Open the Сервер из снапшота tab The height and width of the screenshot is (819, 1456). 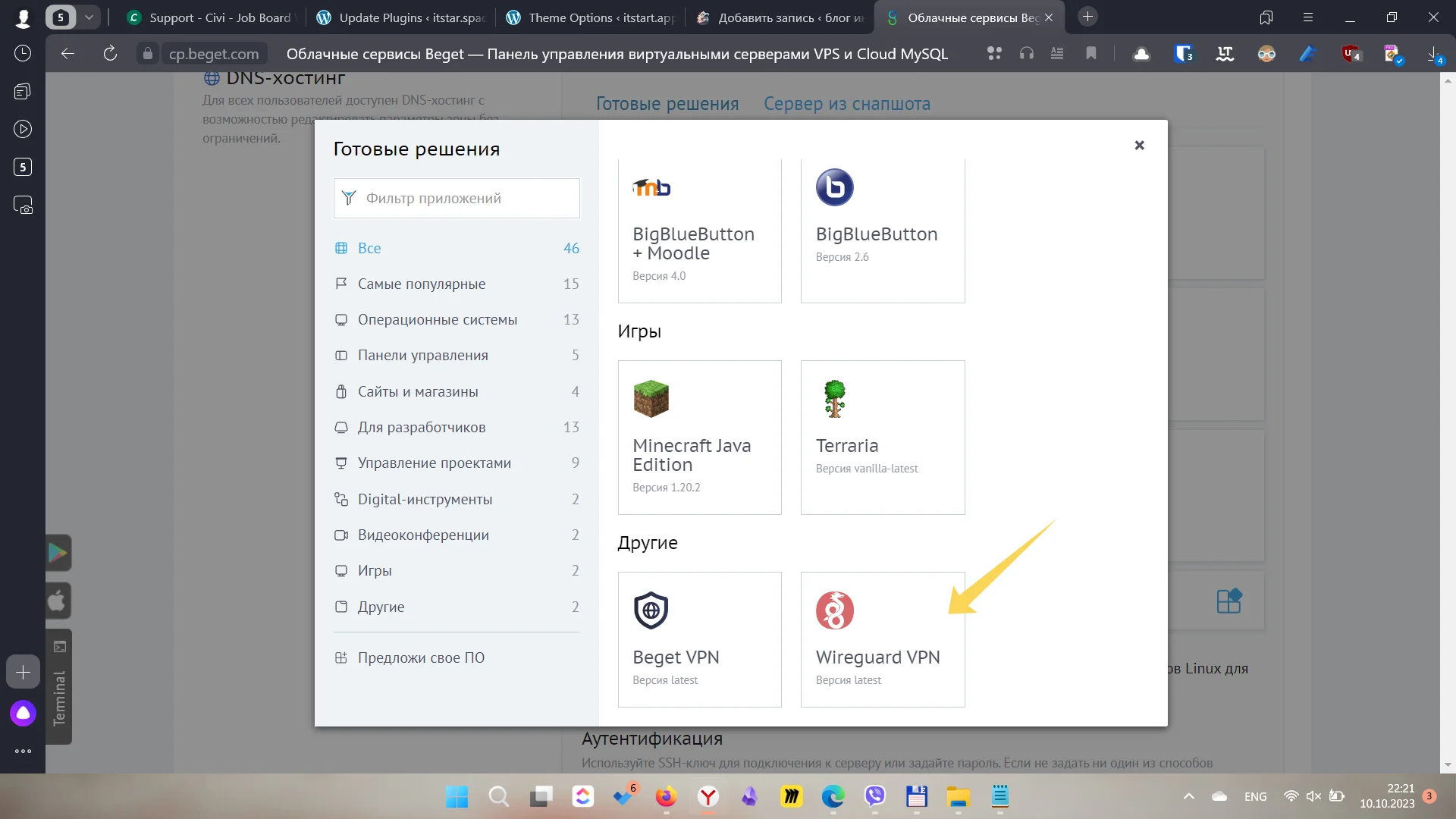coord(847,104)
